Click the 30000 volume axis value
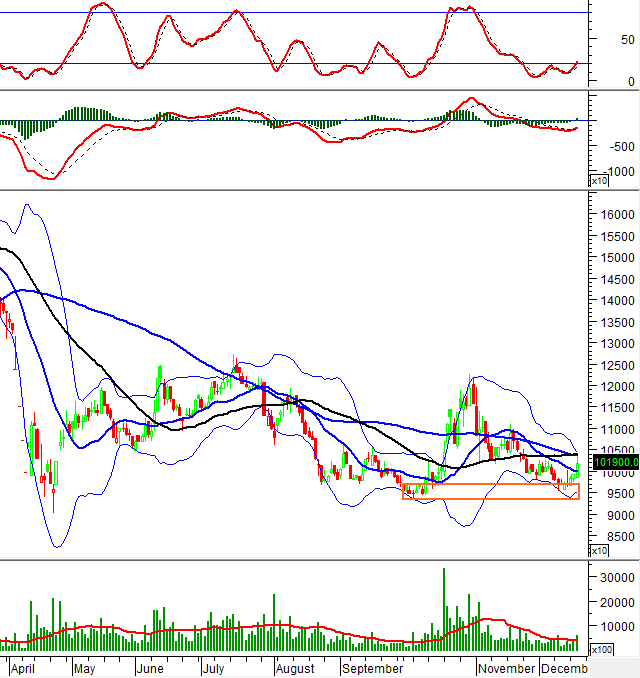The image size is (640, 678). (613, 577)
